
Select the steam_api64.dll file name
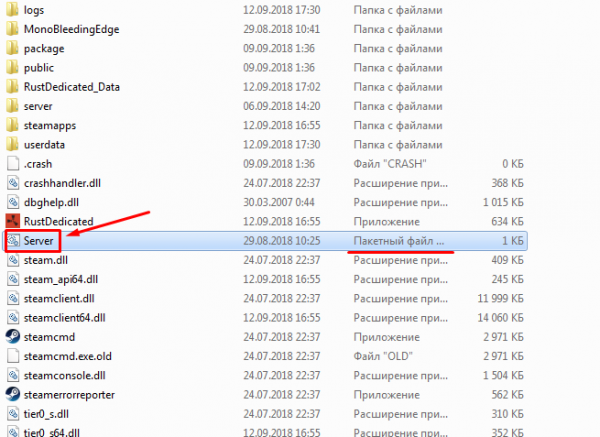(61, 279)
